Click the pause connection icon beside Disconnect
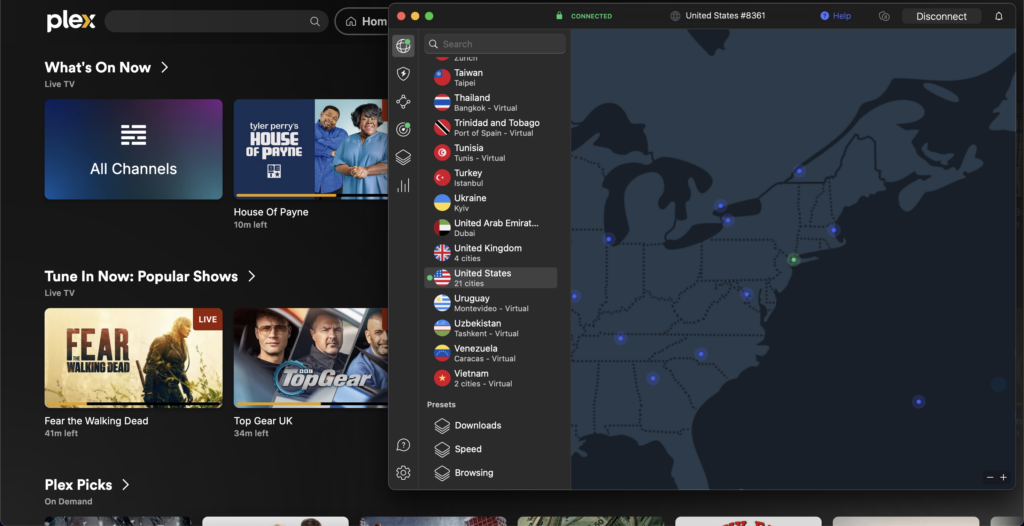 (884, 16)
